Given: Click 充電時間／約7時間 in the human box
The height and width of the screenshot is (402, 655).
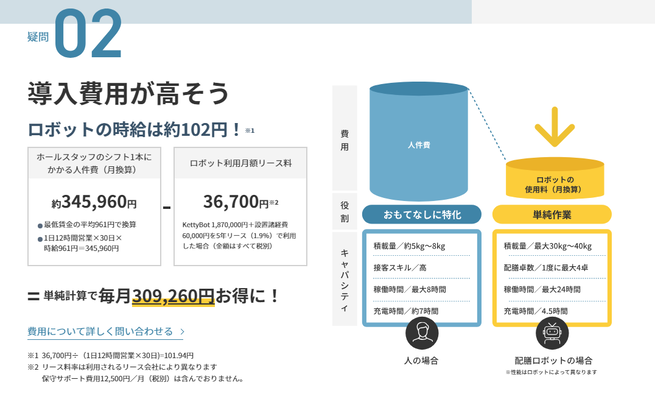Looking at the screenshot, I should pos(406,311).
